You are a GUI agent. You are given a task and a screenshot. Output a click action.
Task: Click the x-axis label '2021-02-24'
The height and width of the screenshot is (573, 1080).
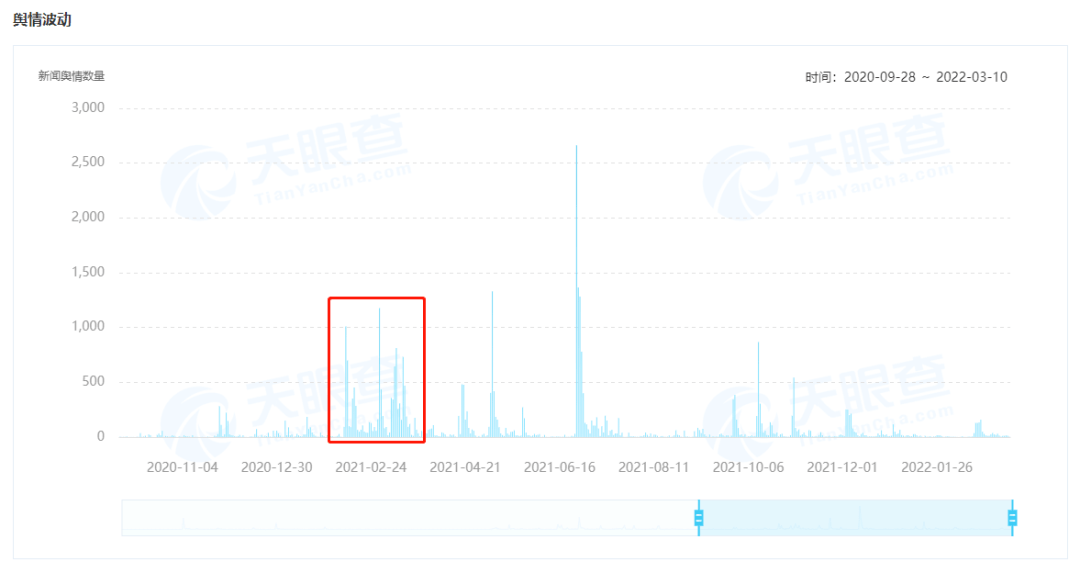pyautogui.click(x=371, y=467)
